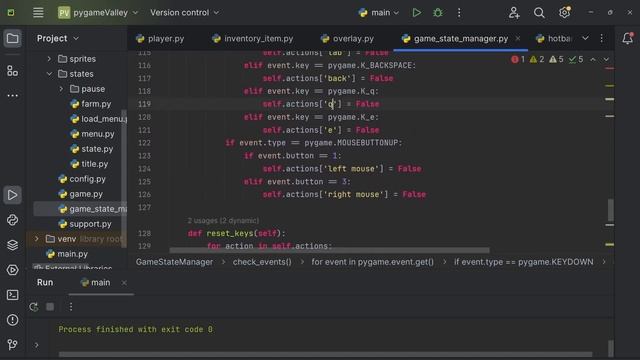Open Git tool window

[13, 344]
